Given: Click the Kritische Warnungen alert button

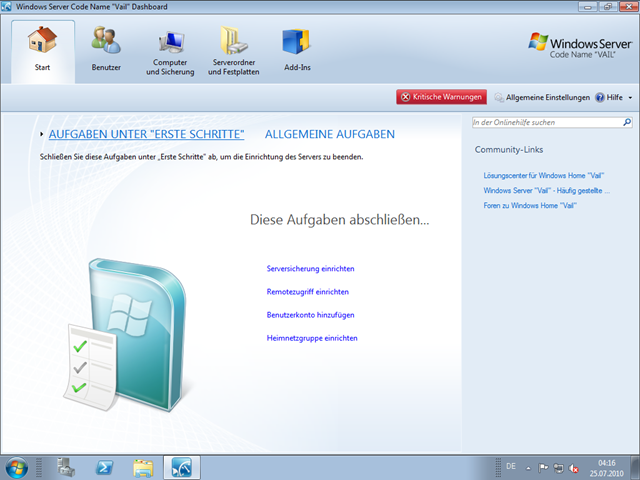Looking at the screenshot, I should click(441, 97).
